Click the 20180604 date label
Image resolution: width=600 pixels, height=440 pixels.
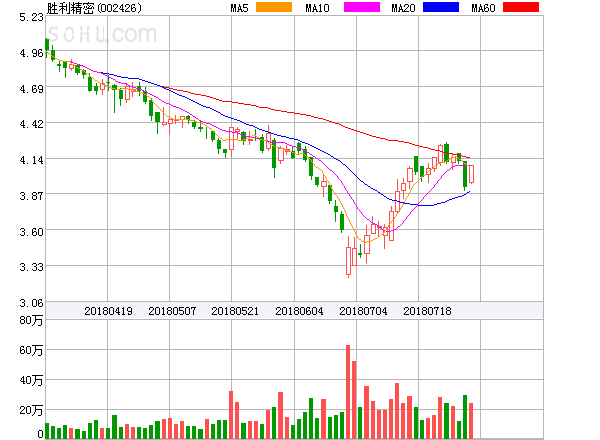299,311
